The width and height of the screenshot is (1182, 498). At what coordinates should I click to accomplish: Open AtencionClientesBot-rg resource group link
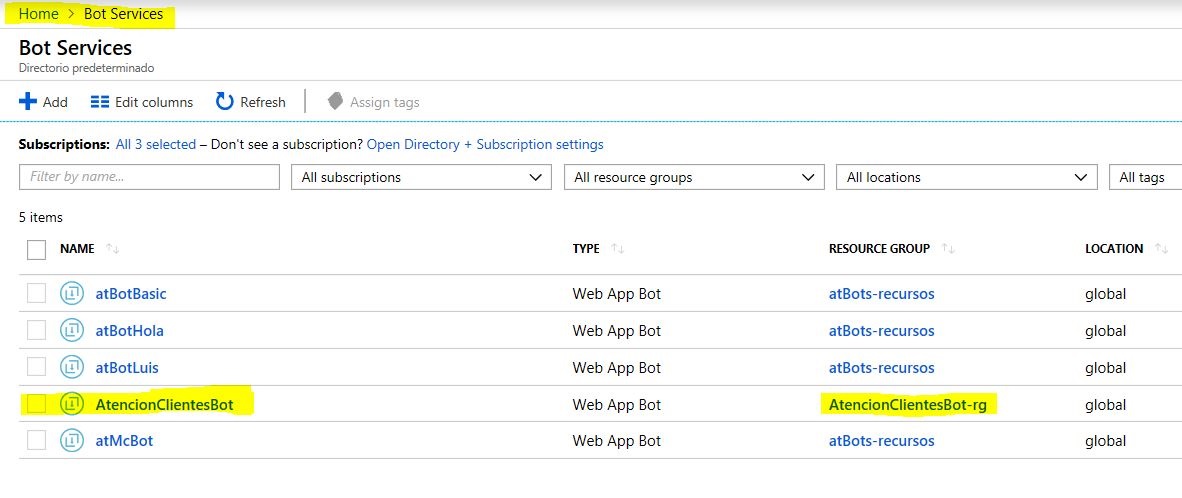point(914,405)
